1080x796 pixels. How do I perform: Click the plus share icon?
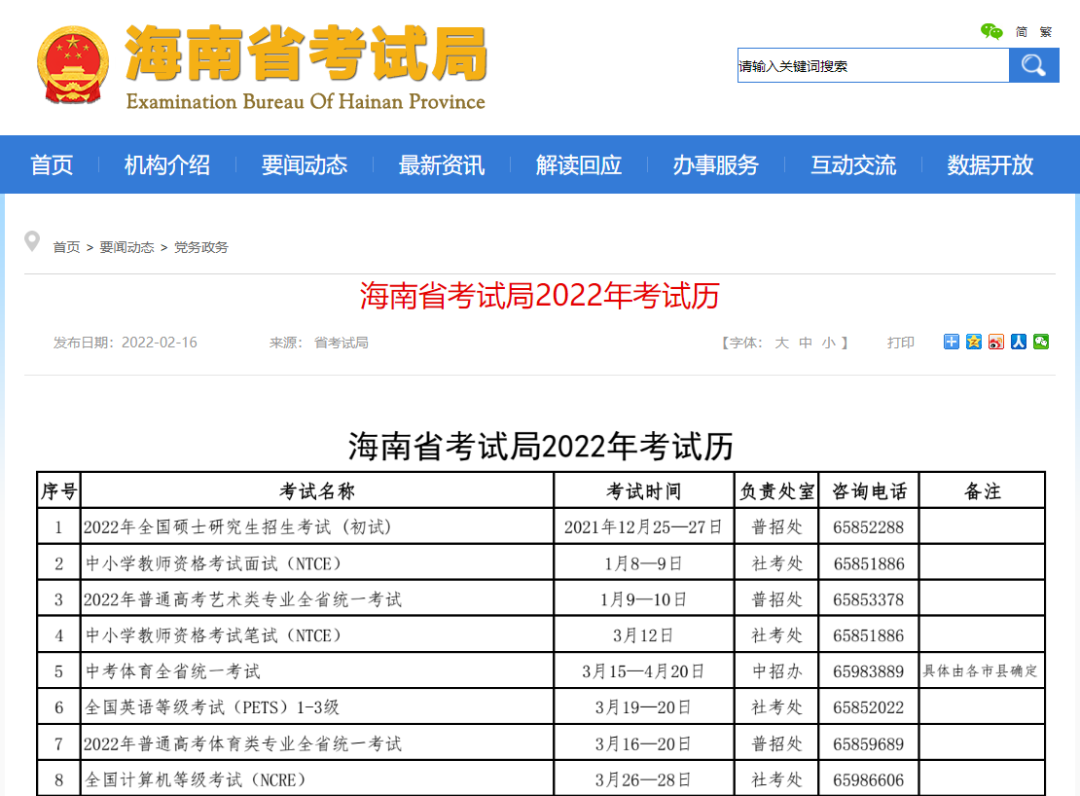[951, 341]
